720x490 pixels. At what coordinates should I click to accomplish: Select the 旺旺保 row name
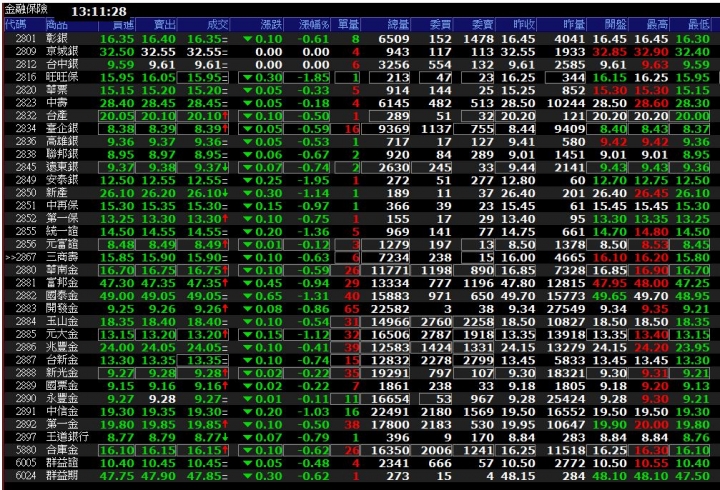[x=62, y=77]
